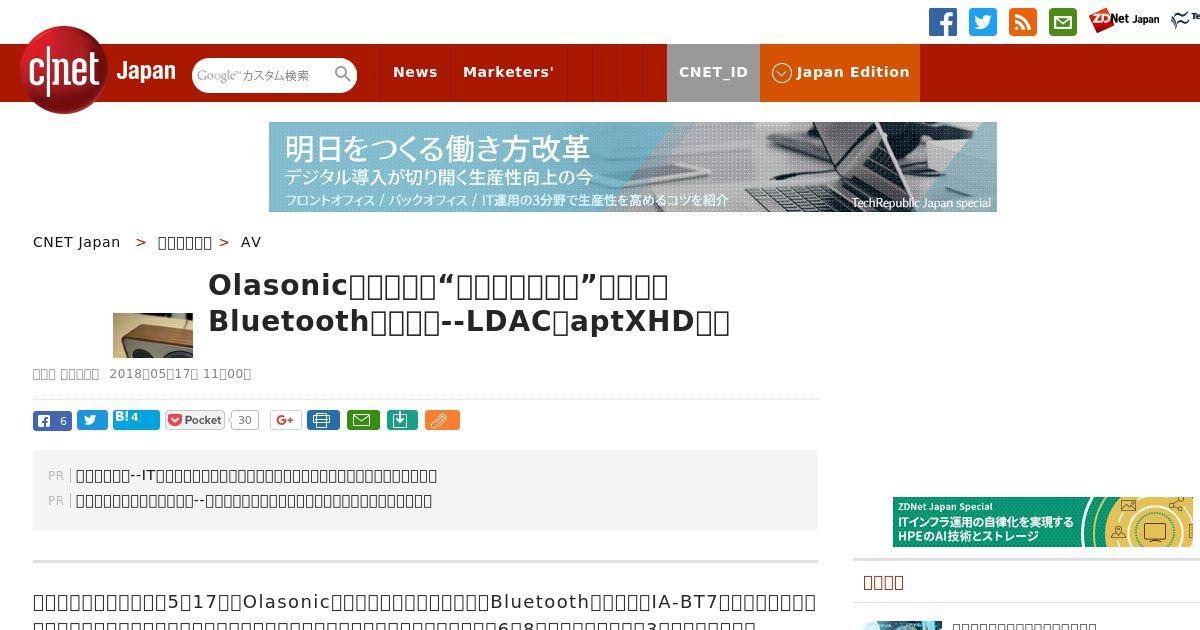This screenshot has width=1200, height=630.
Task: Open the Facebook page icon in header
Action: pos(943,22)
